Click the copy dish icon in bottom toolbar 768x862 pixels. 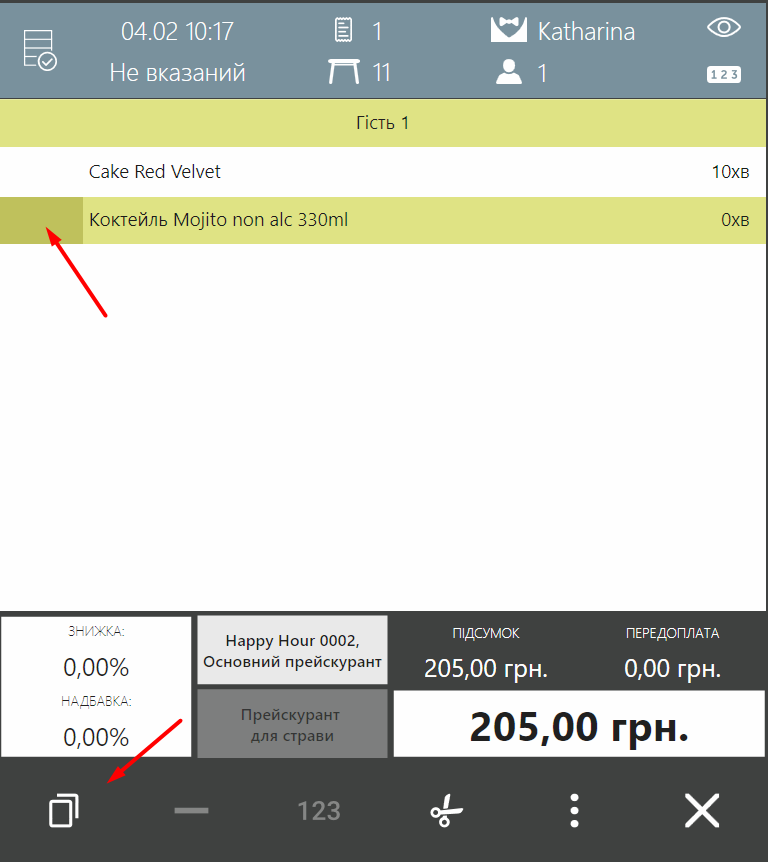[63, 810]
